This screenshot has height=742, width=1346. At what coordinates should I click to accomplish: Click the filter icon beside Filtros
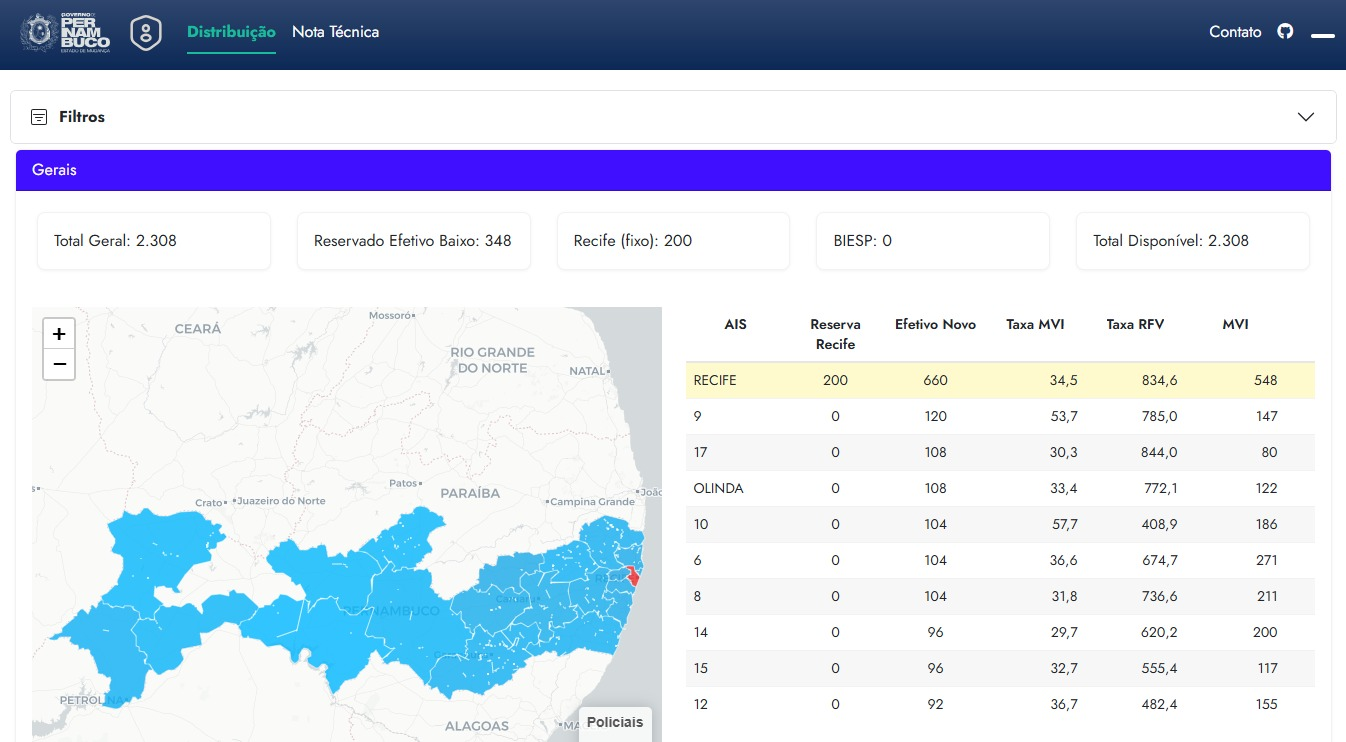39,117
